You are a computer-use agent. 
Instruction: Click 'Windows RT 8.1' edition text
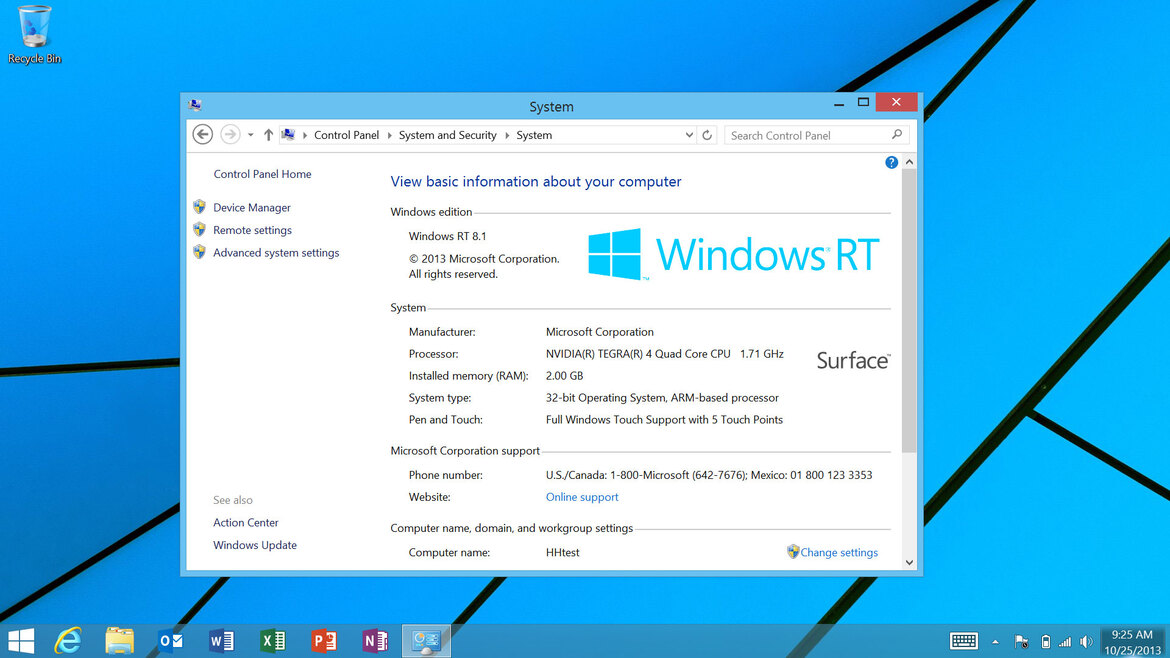(x=447, y=236)
